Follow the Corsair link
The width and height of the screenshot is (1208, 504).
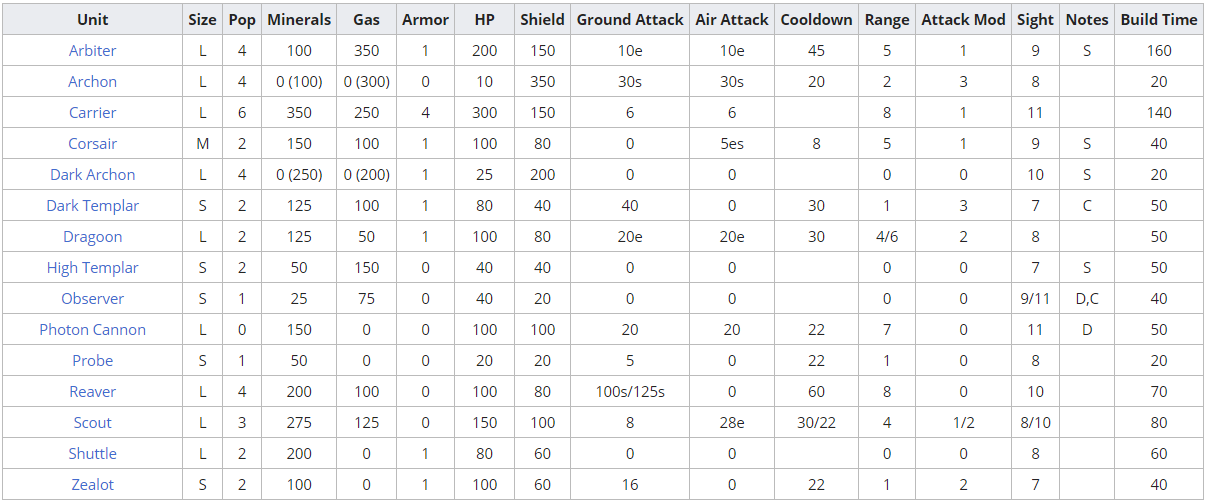92,144
